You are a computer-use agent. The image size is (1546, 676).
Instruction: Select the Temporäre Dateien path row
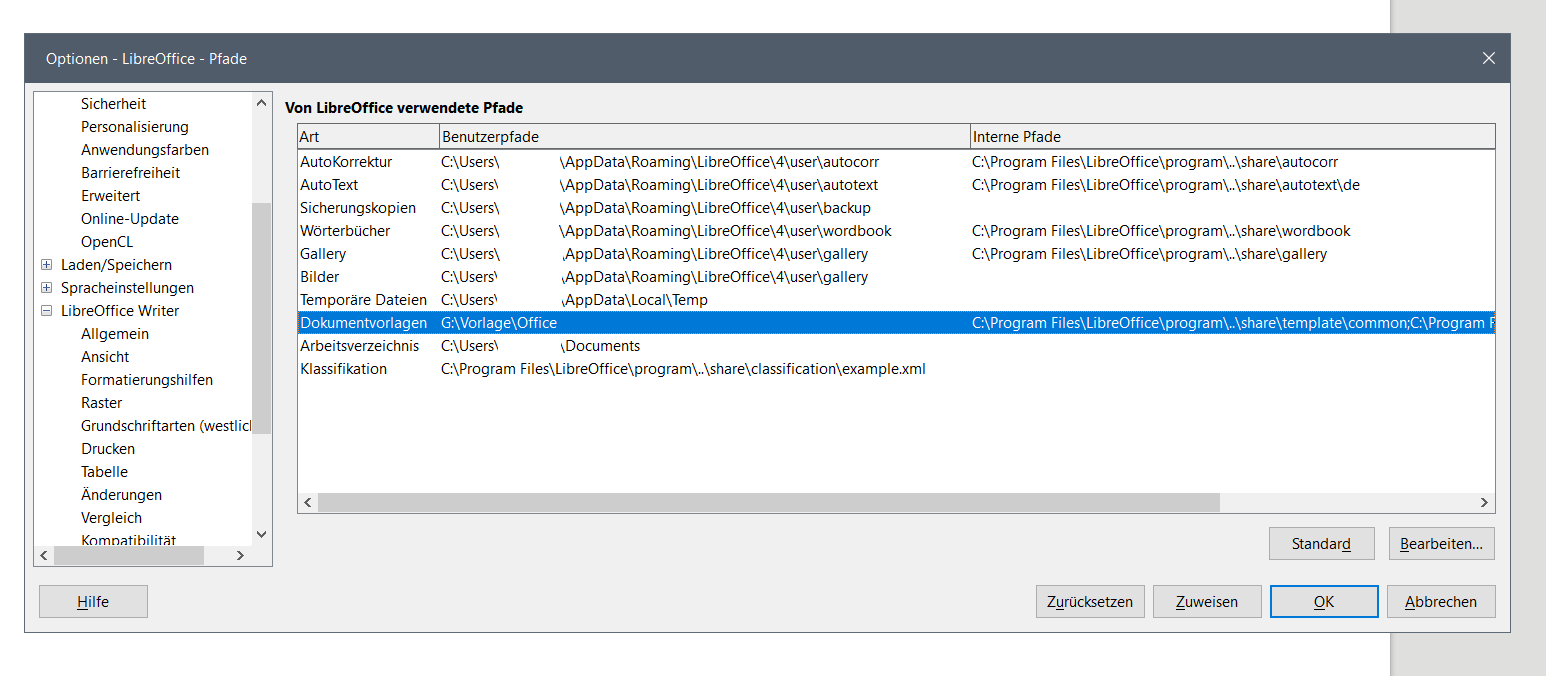pyautogui.click(x=896, y=300)
